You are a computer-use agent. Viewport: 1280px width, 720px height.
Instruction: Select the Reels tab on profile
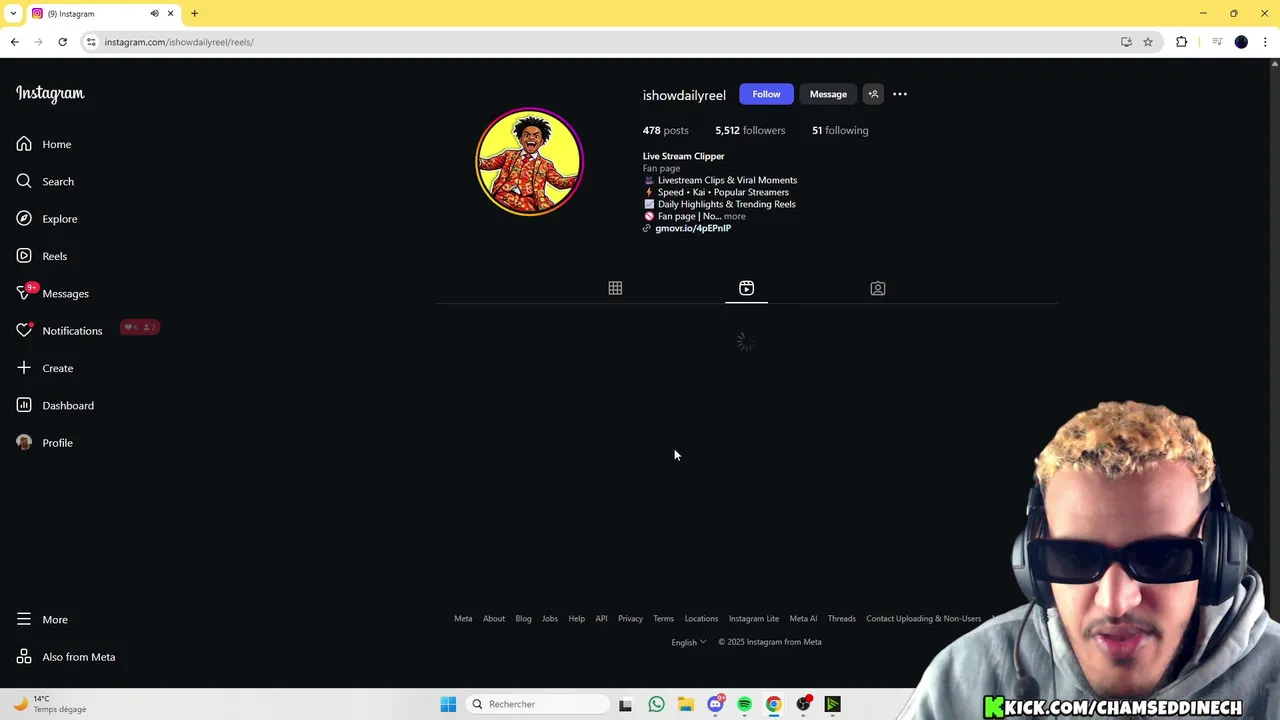tap(746, 288)
